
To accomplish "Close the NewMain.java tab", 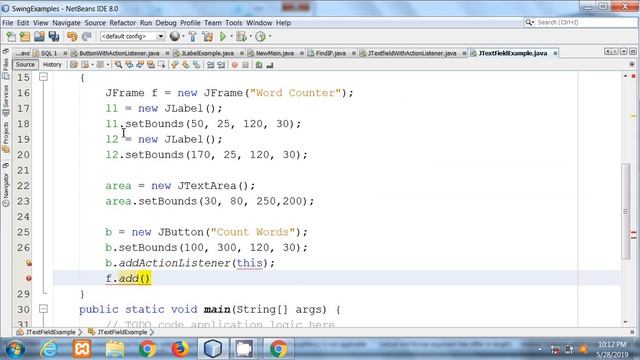I will click(x=302, y=53).
